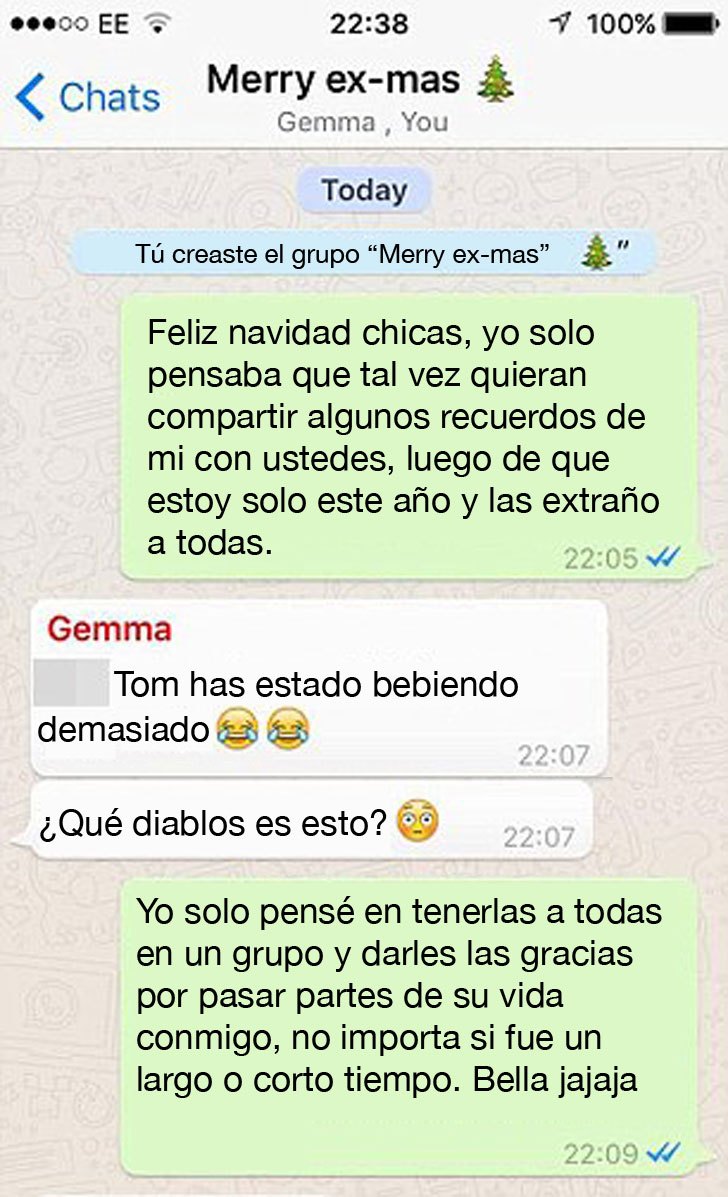Tap the blurred gray block before Tom

72,682
